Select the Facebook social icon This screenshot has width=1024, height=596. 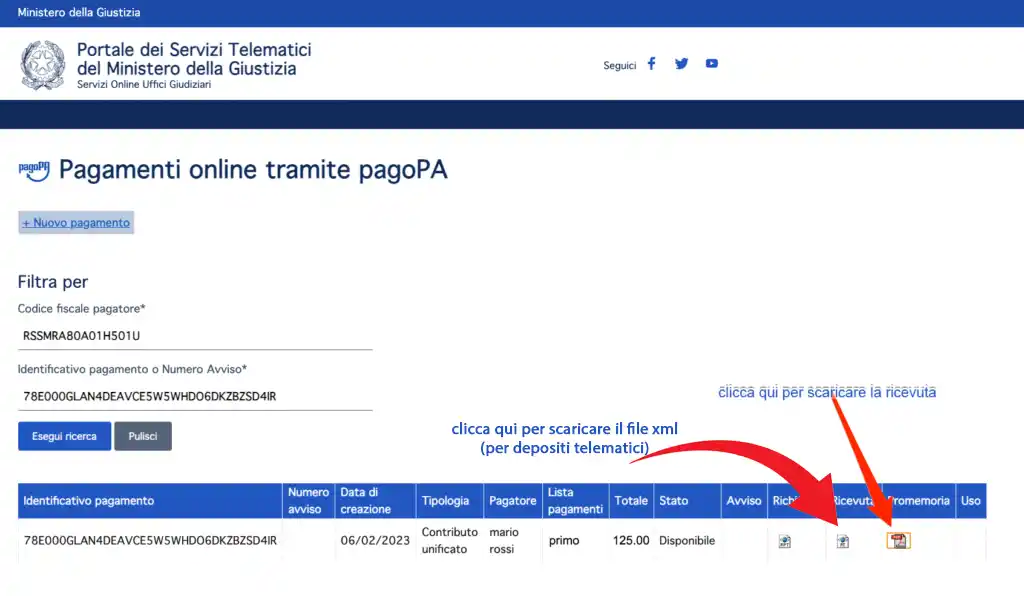coord(651,63)
